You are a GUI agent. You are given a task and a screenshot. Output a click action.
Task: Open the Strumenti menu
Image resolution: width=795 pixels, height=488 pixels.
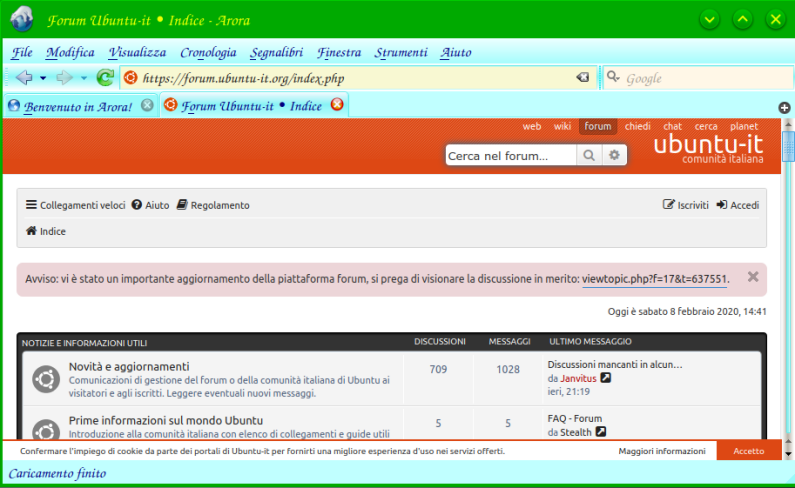(401, 52)
